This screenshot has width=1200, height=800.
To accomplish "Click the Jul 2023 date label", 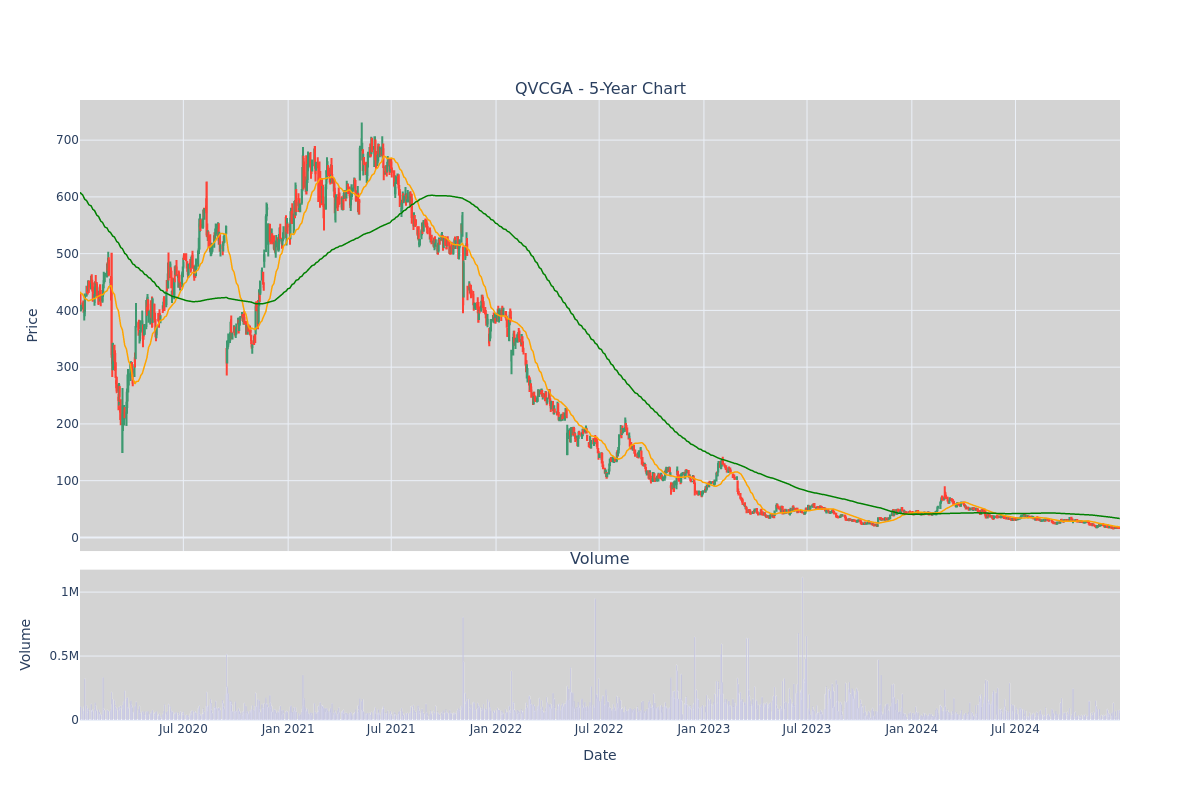I will pyautogui.click(x=807, y=729).
